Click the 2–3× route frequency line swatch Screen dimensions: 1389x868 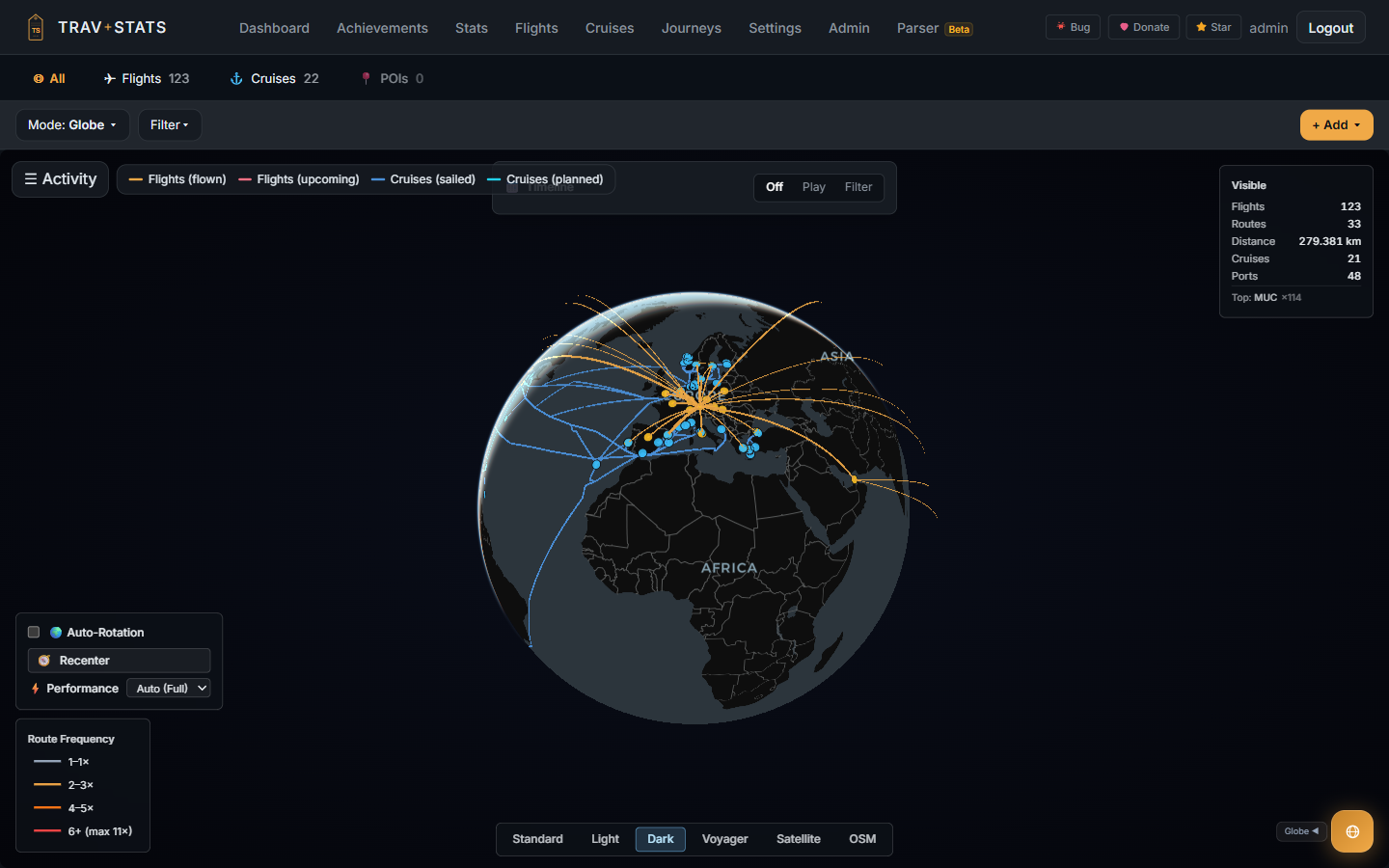(x=47, y=785)
